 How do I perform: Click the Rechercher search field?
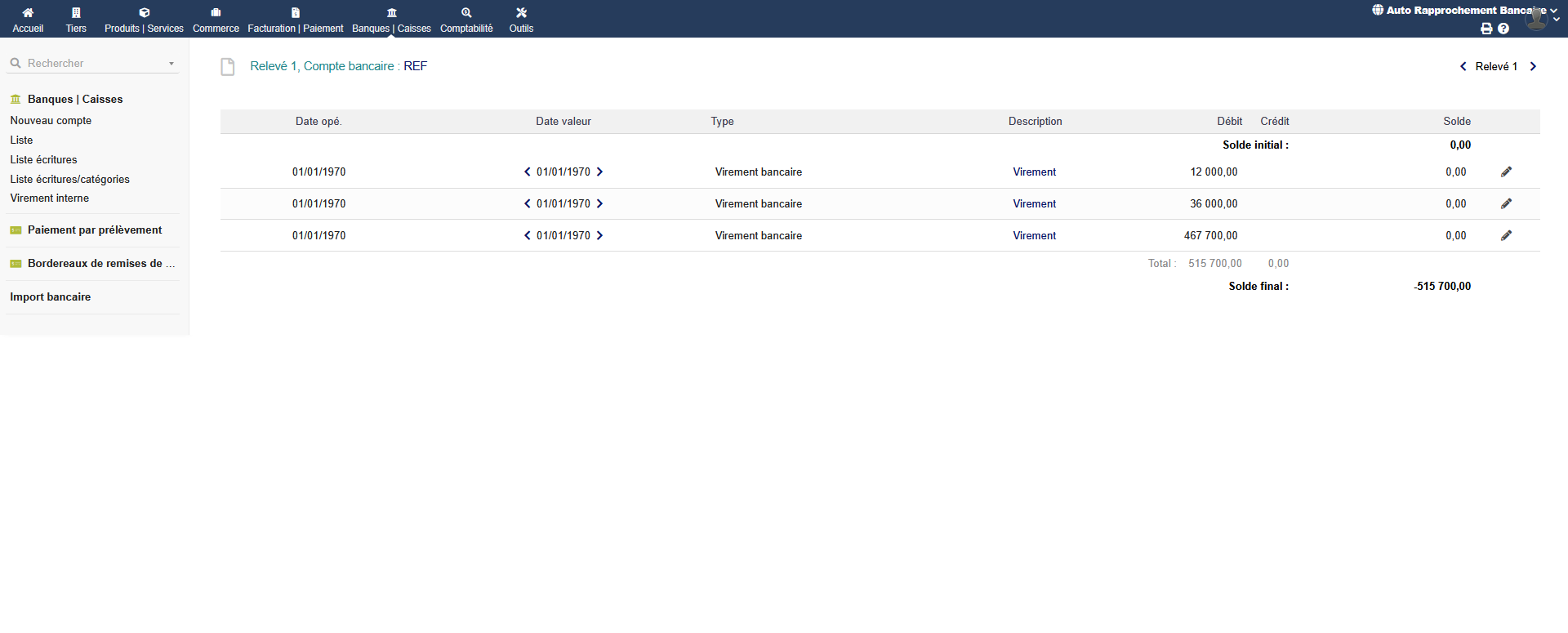pyautogui.click(x=90, y=64)
